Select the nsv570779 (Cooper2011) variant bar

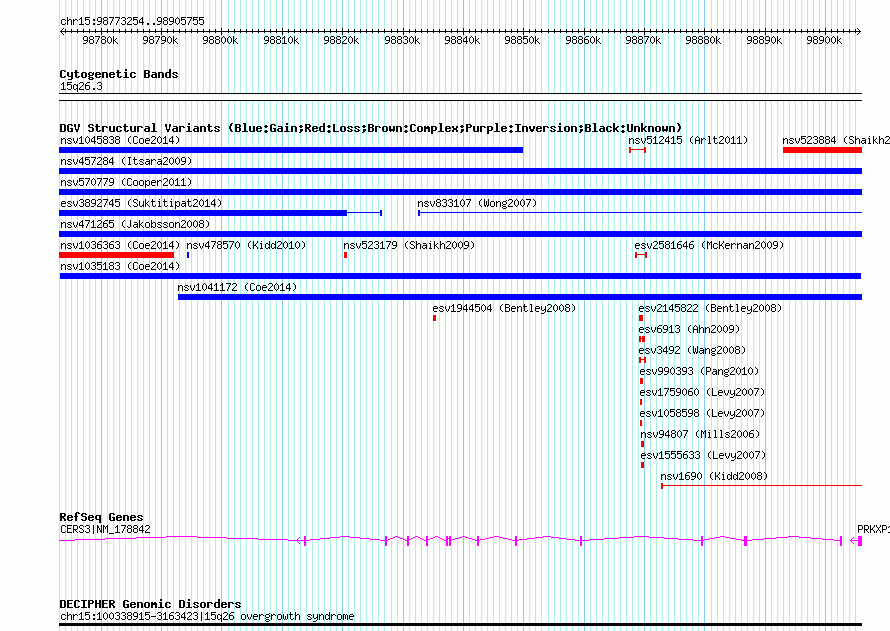(x=460, y=192)
